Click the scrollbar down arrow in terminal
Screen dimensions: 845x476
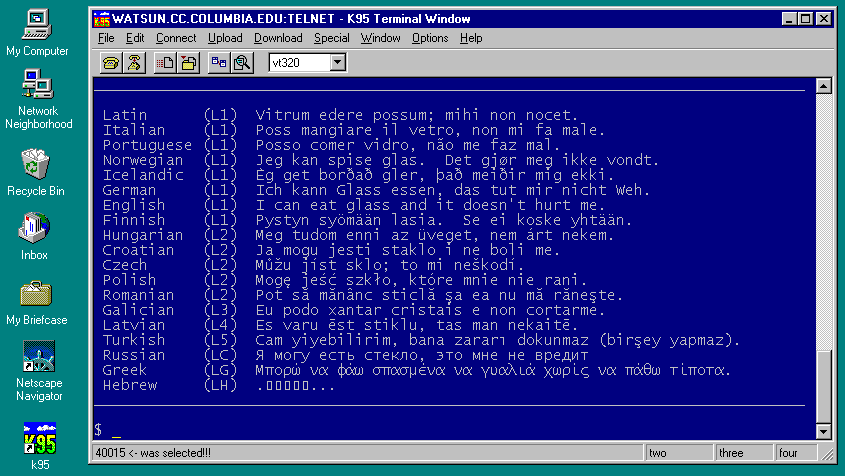(823, 431)
